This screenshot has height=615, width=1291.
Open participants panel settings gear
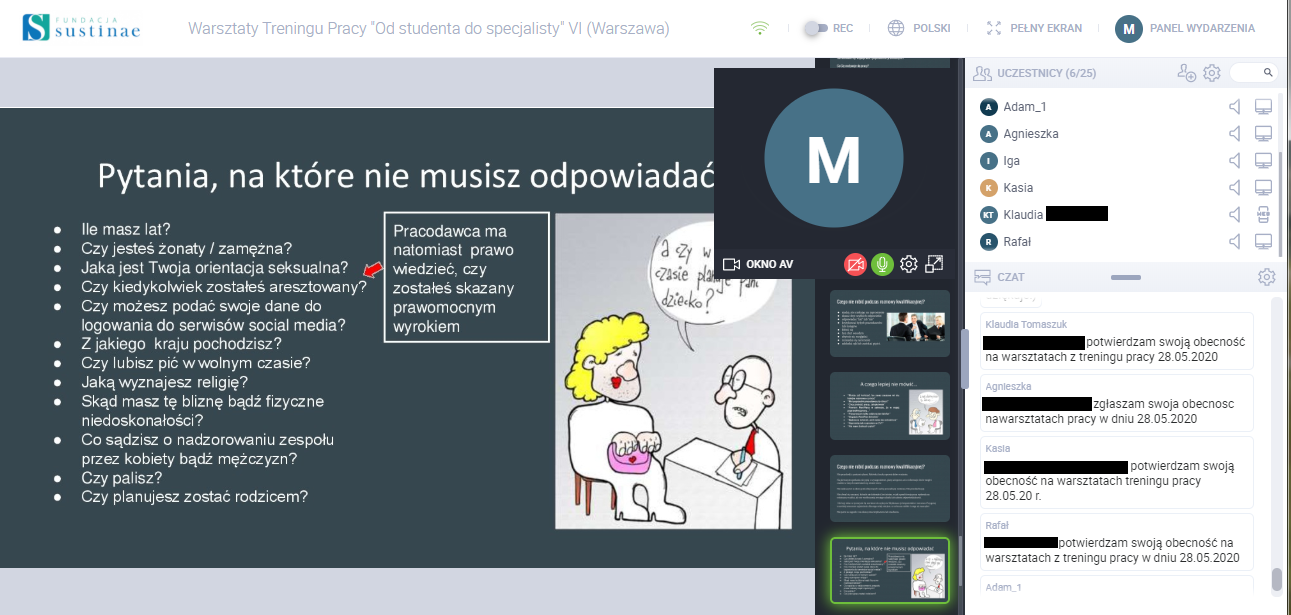(1211, 73)
